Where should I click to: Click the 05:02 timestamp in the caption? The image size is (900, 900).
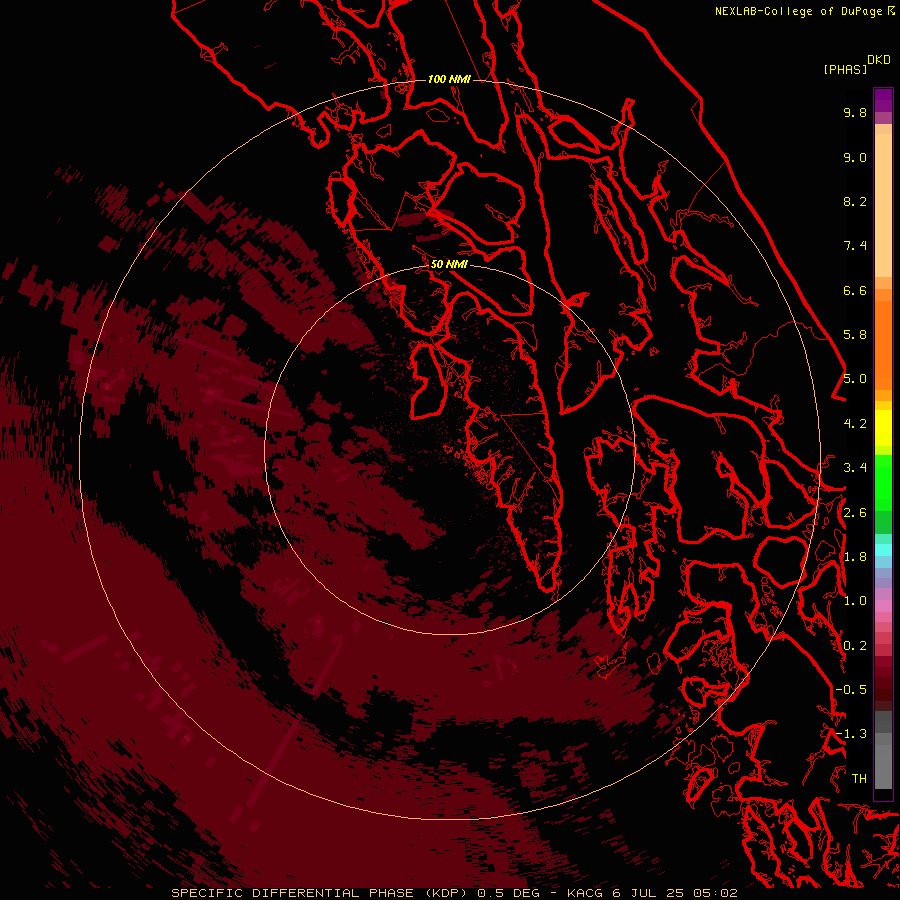pos(717,893)
